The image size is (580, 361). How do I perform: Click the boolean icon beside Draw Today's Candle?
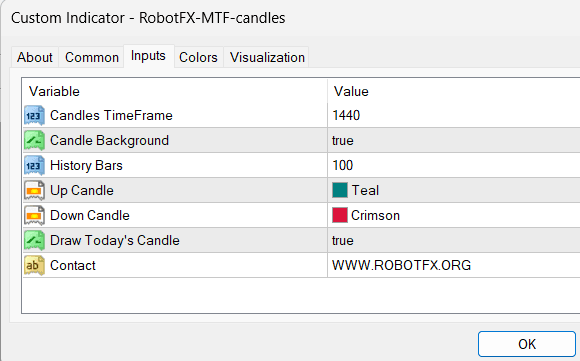[34, 240]
